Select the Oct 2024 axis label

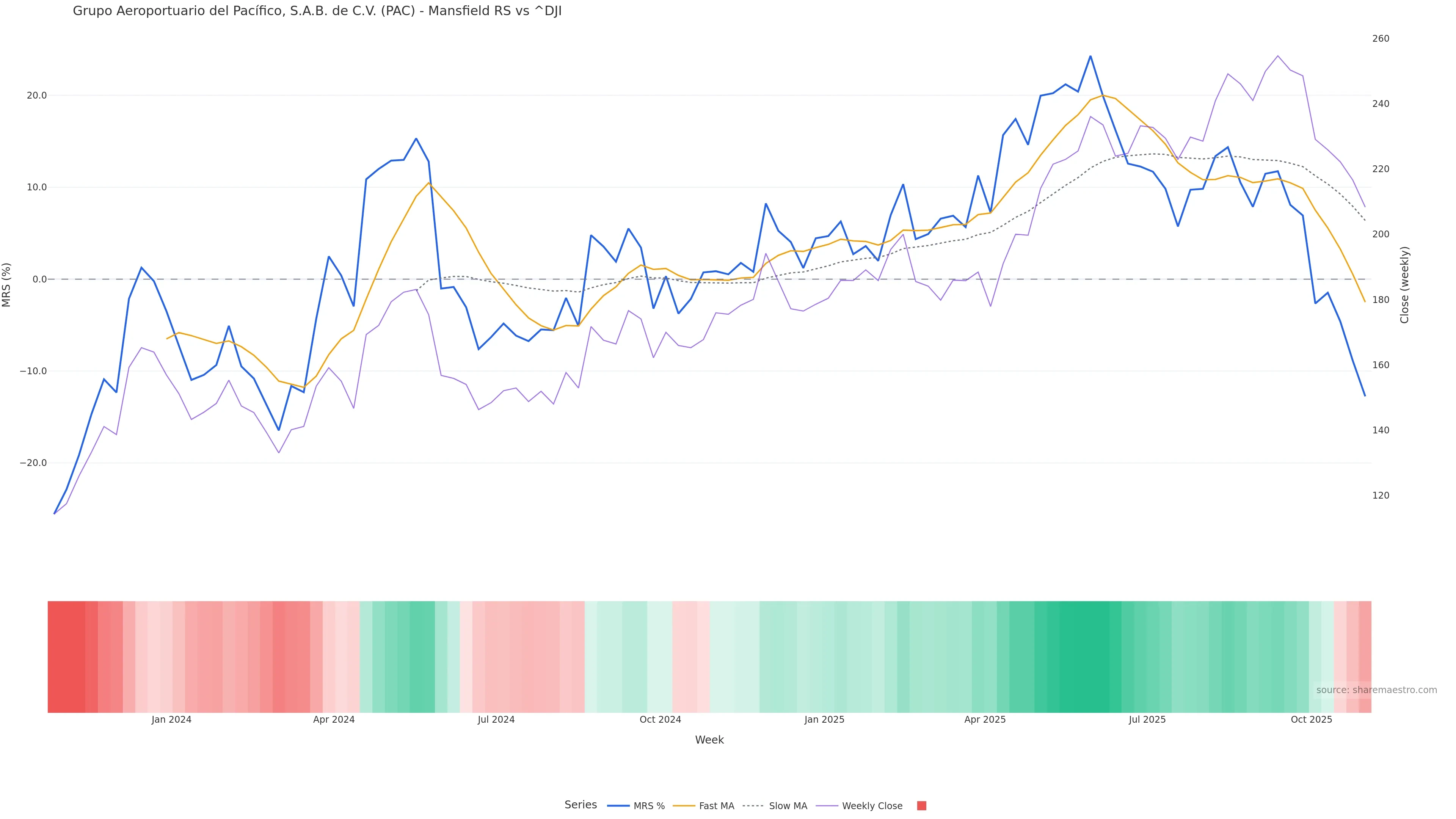660,720
